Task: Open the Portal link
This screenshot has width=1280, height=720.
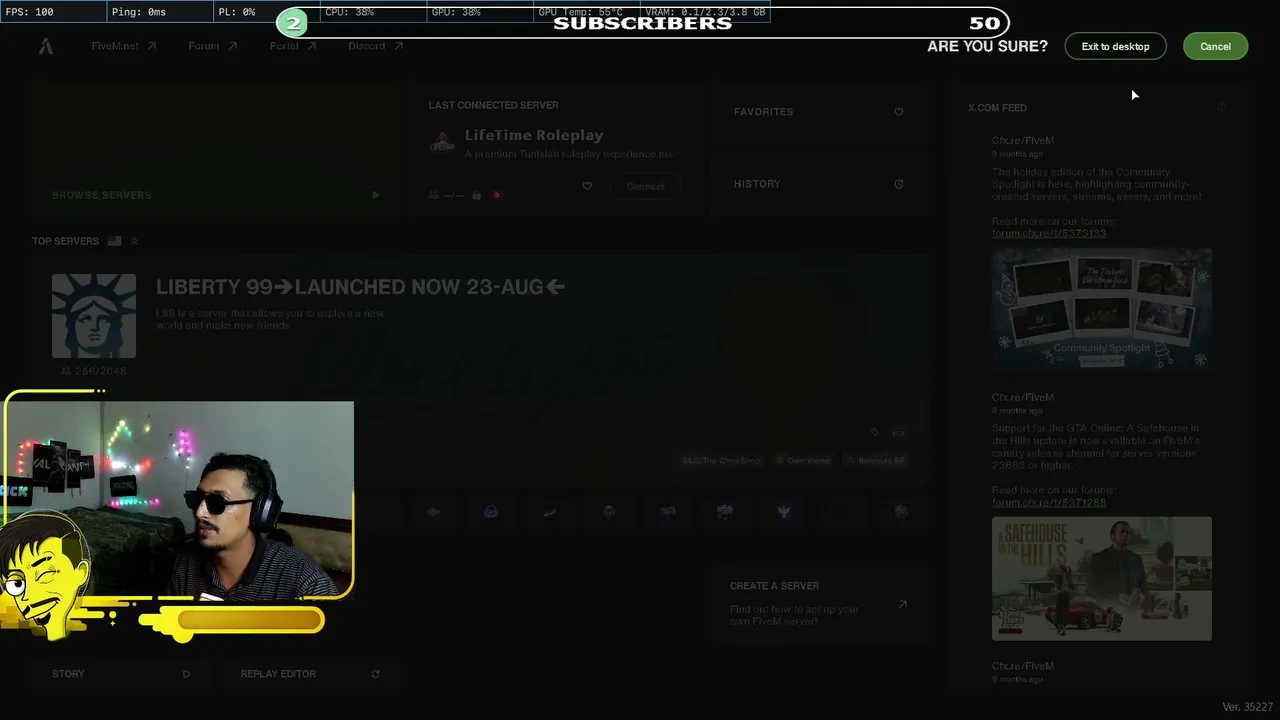Action: click(292, 46)
